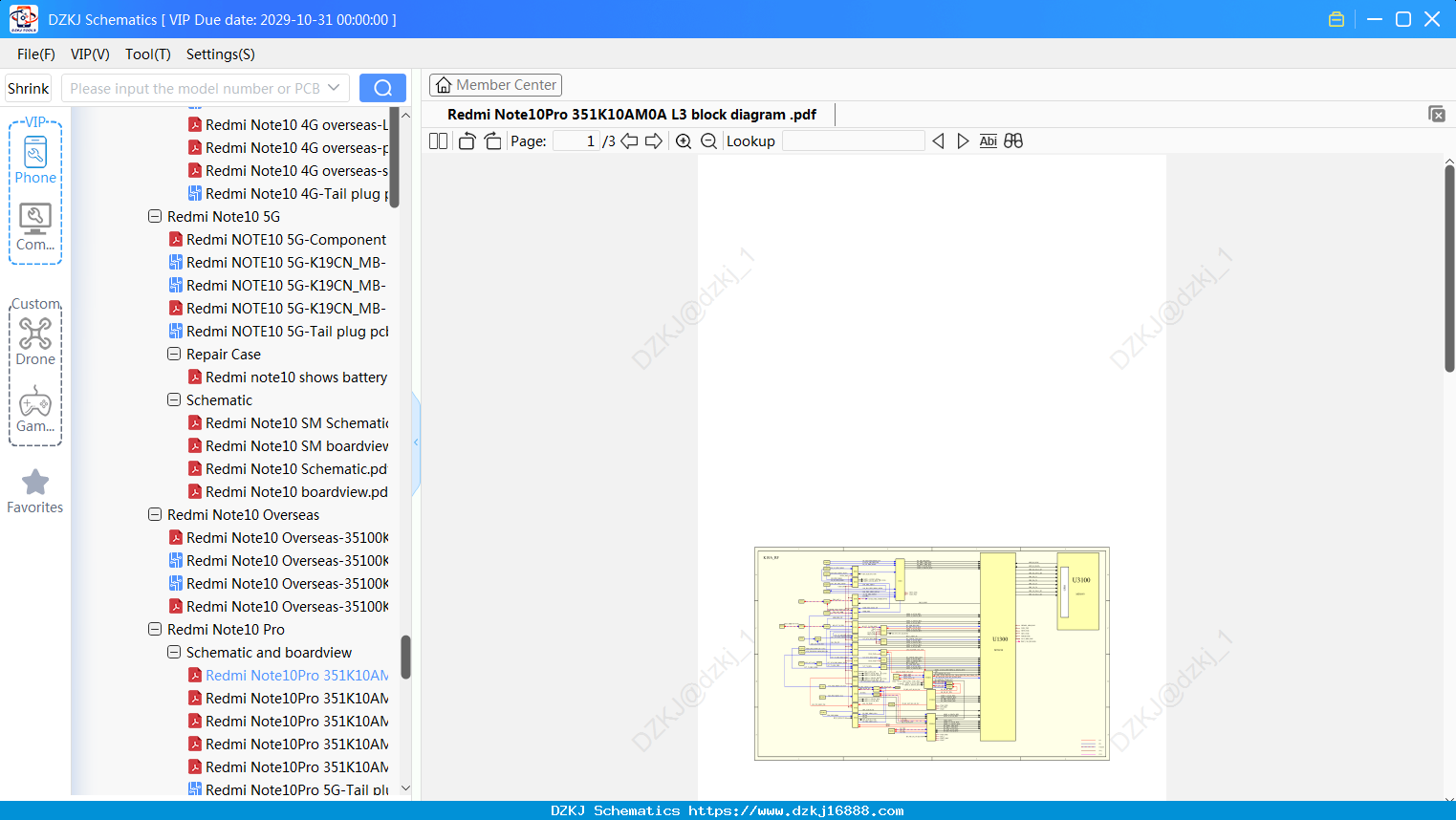Click the Lookup text field

pos(854,140)
